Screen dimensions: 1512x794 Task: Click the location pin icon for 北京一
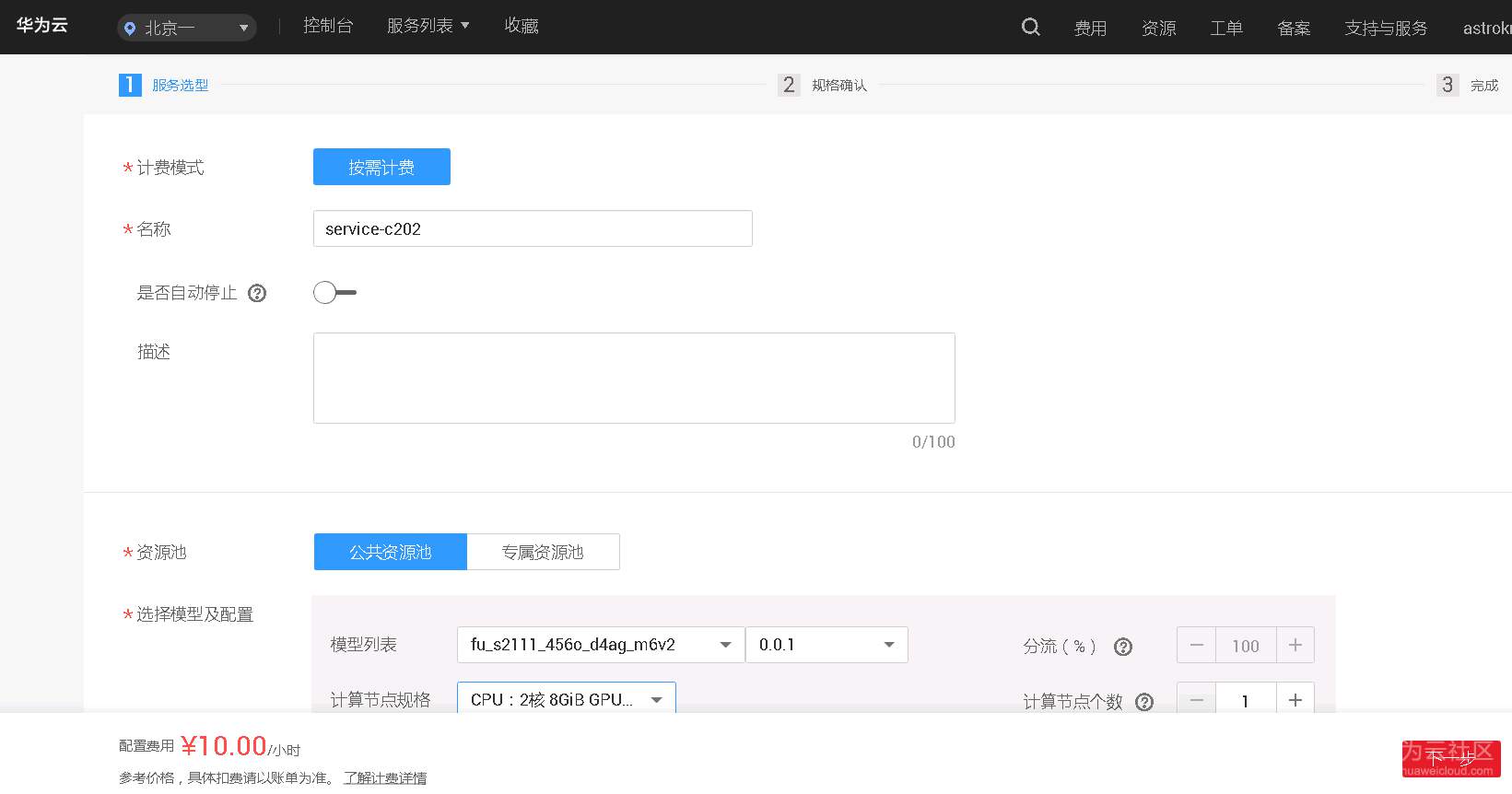130,29
